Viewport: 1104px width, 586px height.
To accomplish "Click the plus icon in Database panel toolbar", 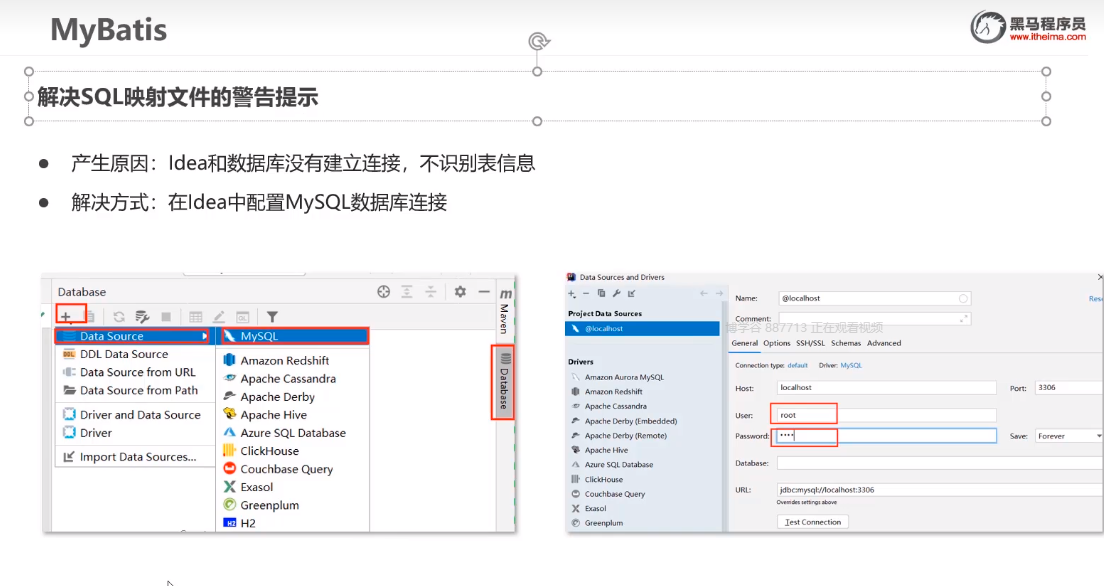I will 65,317.
